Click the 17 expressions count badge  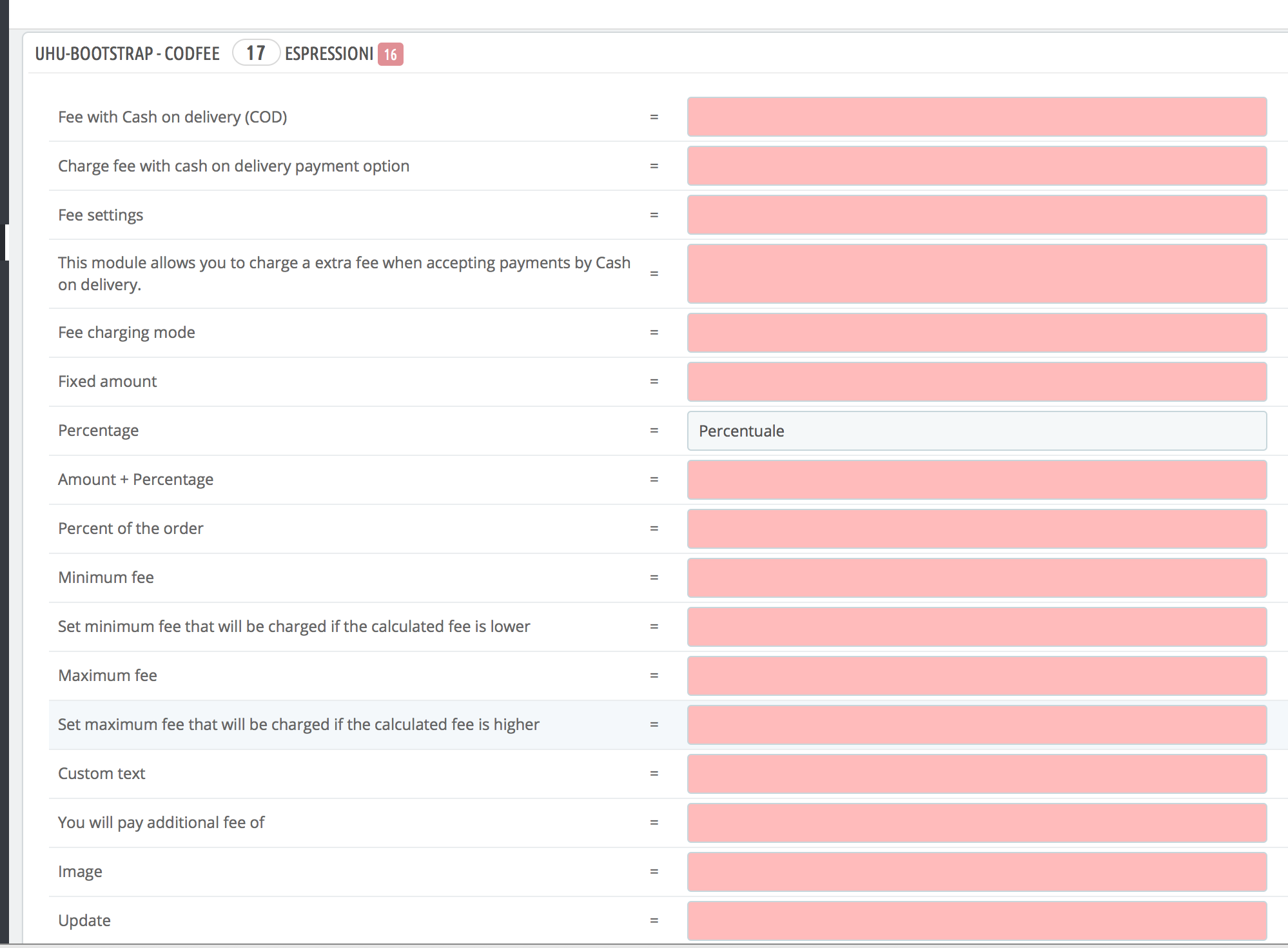pos(256,53)
